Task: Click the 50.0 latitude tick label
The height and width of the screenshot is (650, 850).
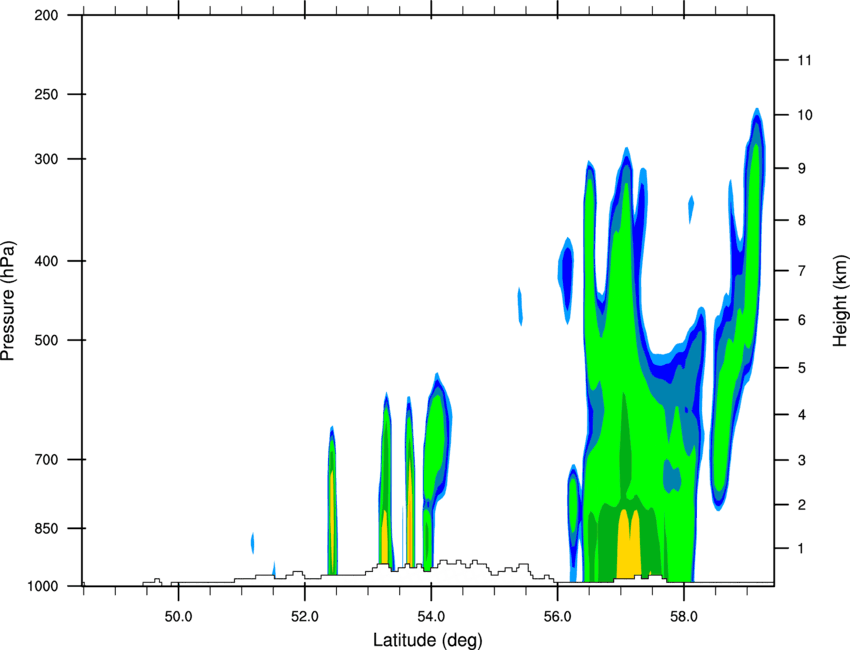Action: 178,617
